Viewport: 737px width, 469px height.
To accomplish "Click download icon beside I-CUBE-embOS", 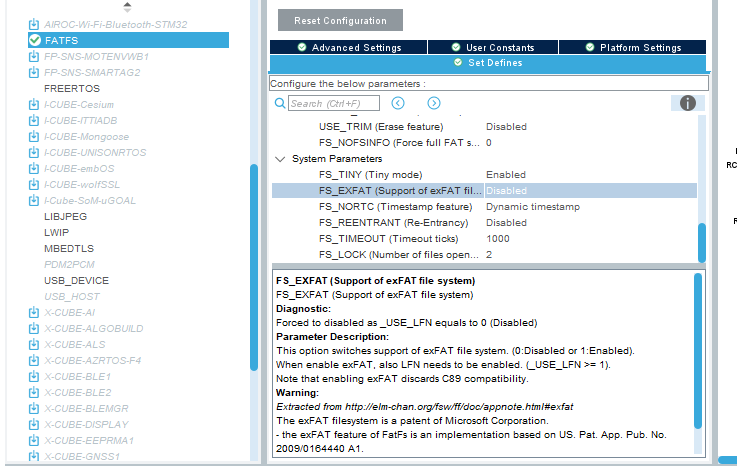I will [x=34, y=168].
